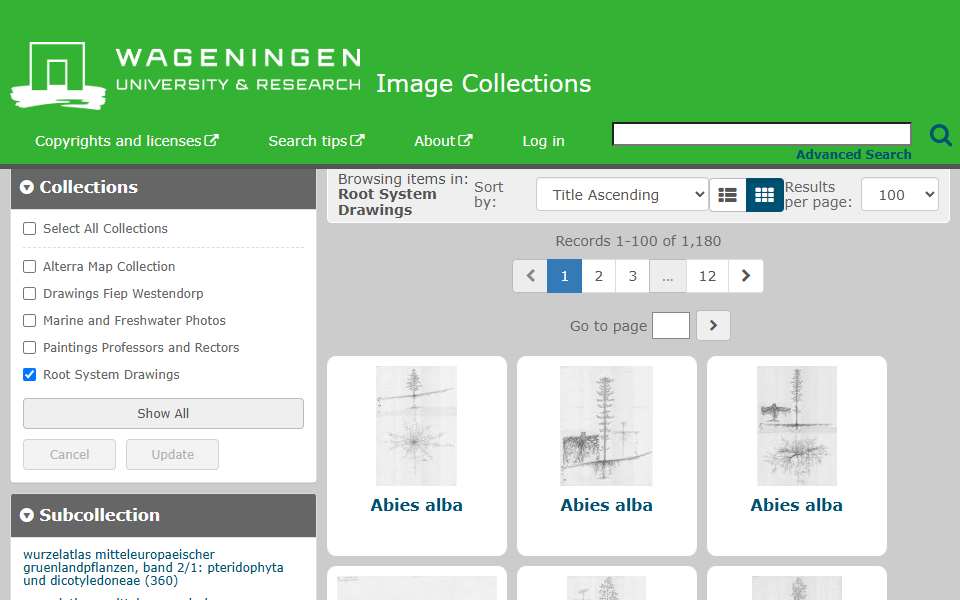Image resolution: width=960 pixels, height=600 pixels.
Task: Click the Go to page arrow button
Action: pyautogui.click(x=713, y=326)
